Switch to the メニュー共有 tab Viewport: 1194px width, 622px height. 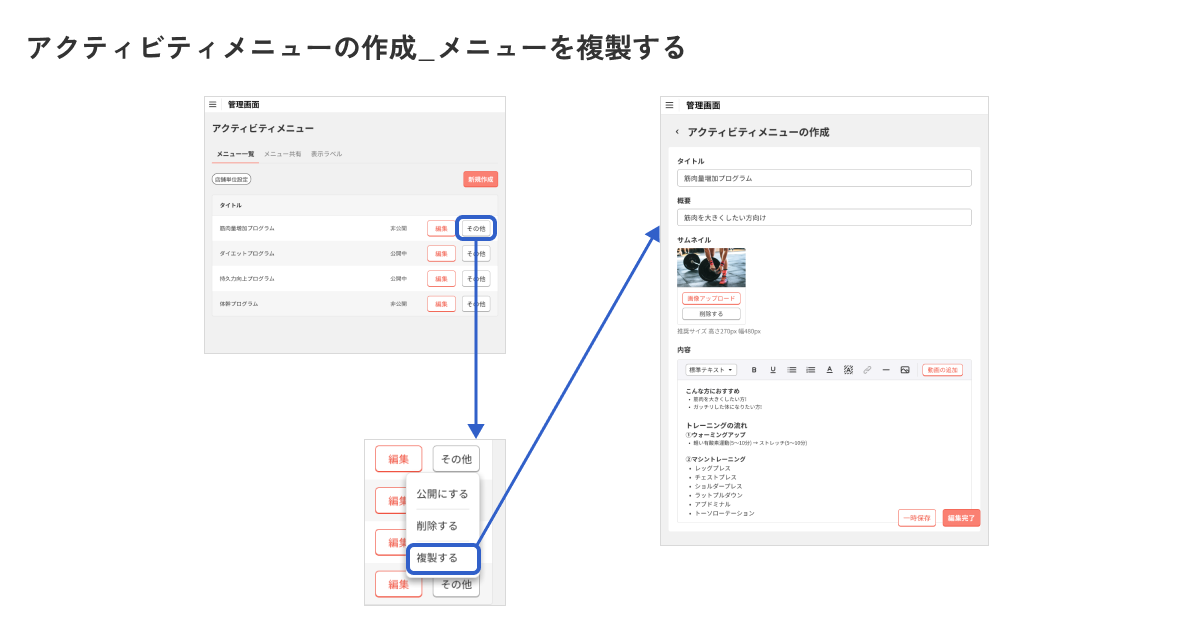pyautogui.click(x=282, y=154)
